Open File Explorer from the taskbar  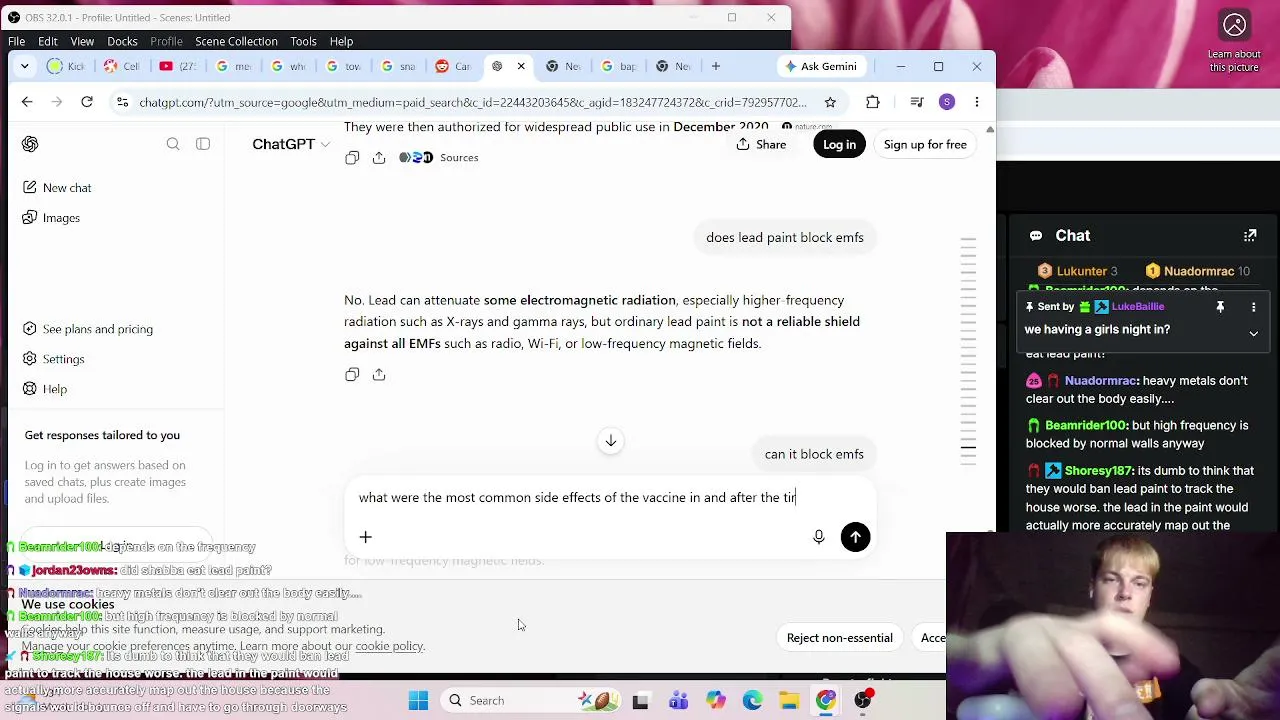point(789,701)
